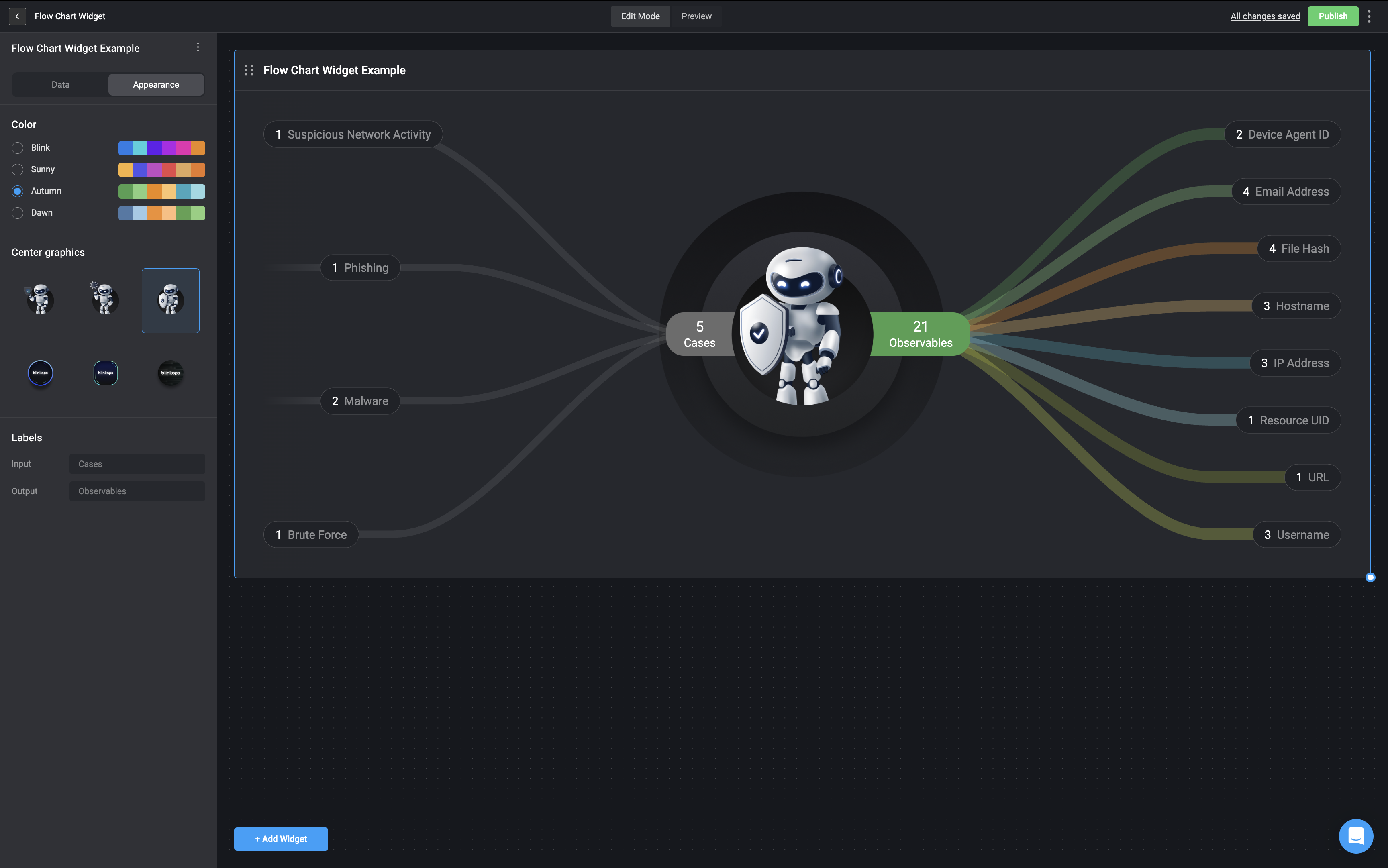The height and width of the screenshot is (868, 1388).
Task: Select the robot holding checkmark card graphic
Action: coord(40,299)
